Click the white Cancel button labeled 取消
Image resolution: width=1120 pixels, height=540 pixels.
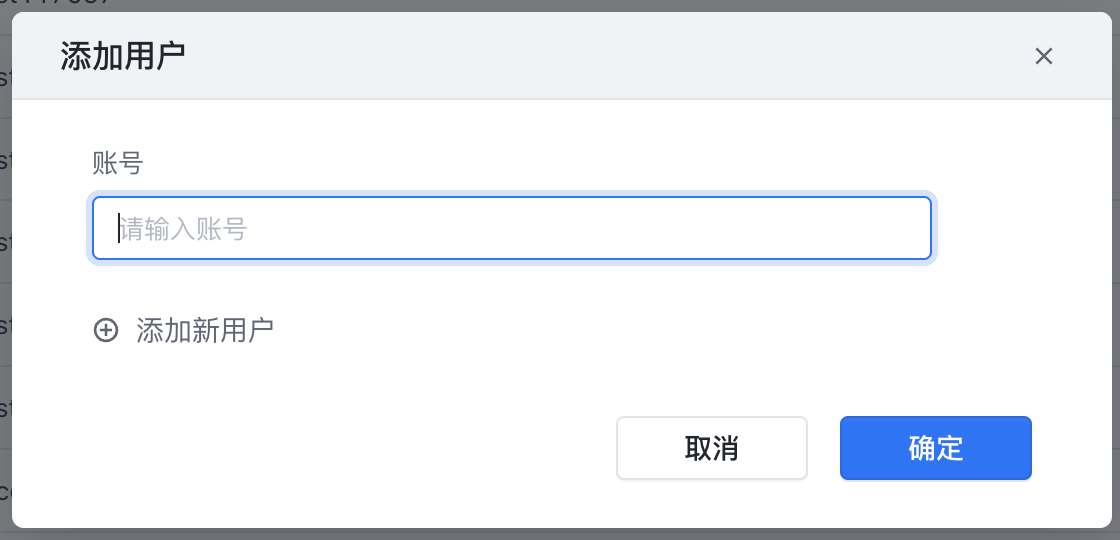tap(711, 448)
